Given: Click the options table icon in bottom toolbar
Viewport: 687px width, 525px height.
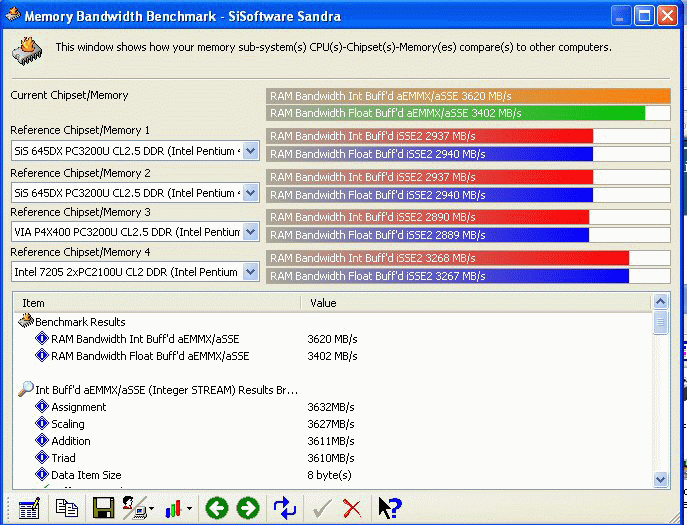Looking at the screenshot, I should coord(28,508).
